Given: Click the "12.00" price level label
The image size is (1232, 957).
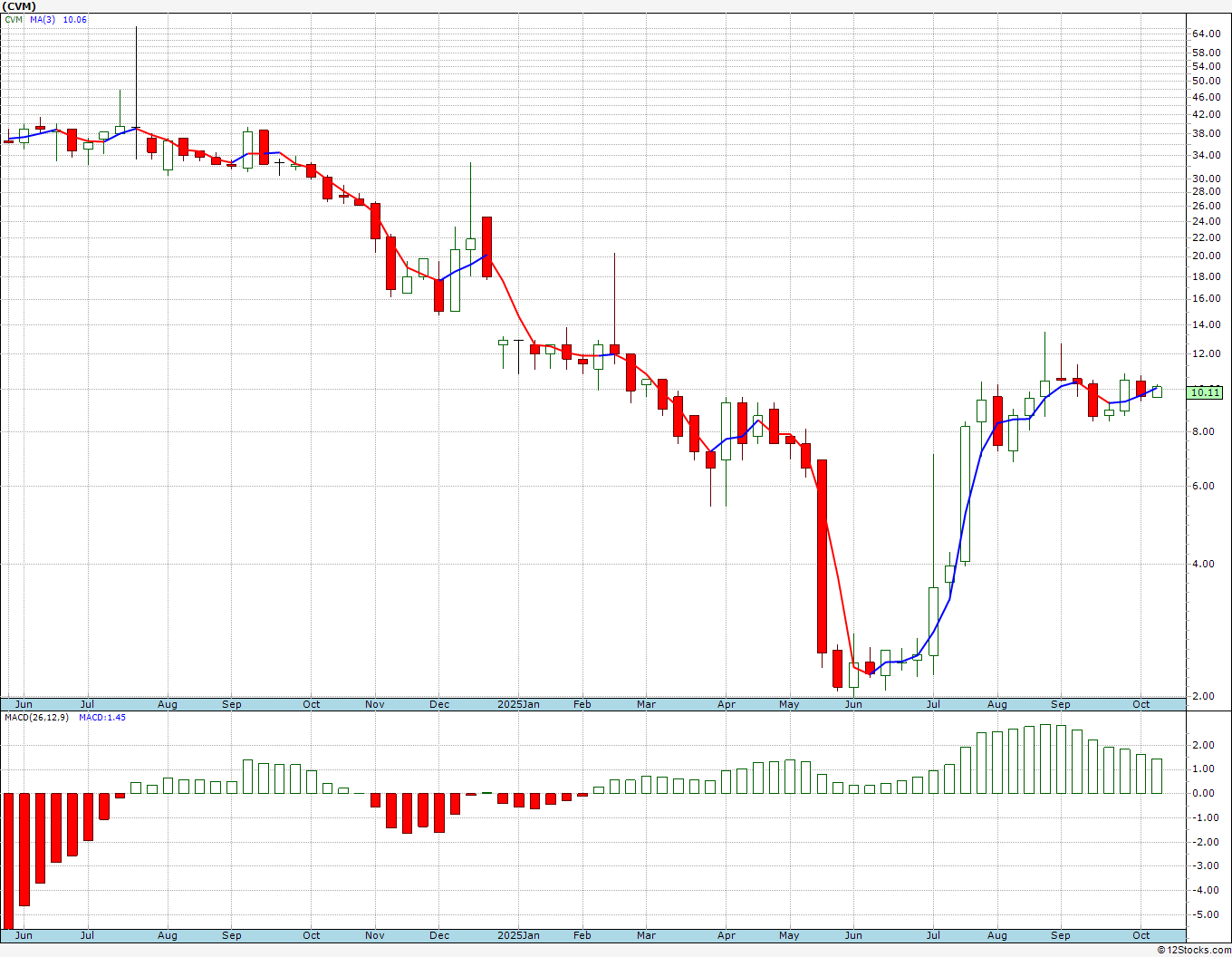Looking at the screenshot, I should tap(1205, 353).
